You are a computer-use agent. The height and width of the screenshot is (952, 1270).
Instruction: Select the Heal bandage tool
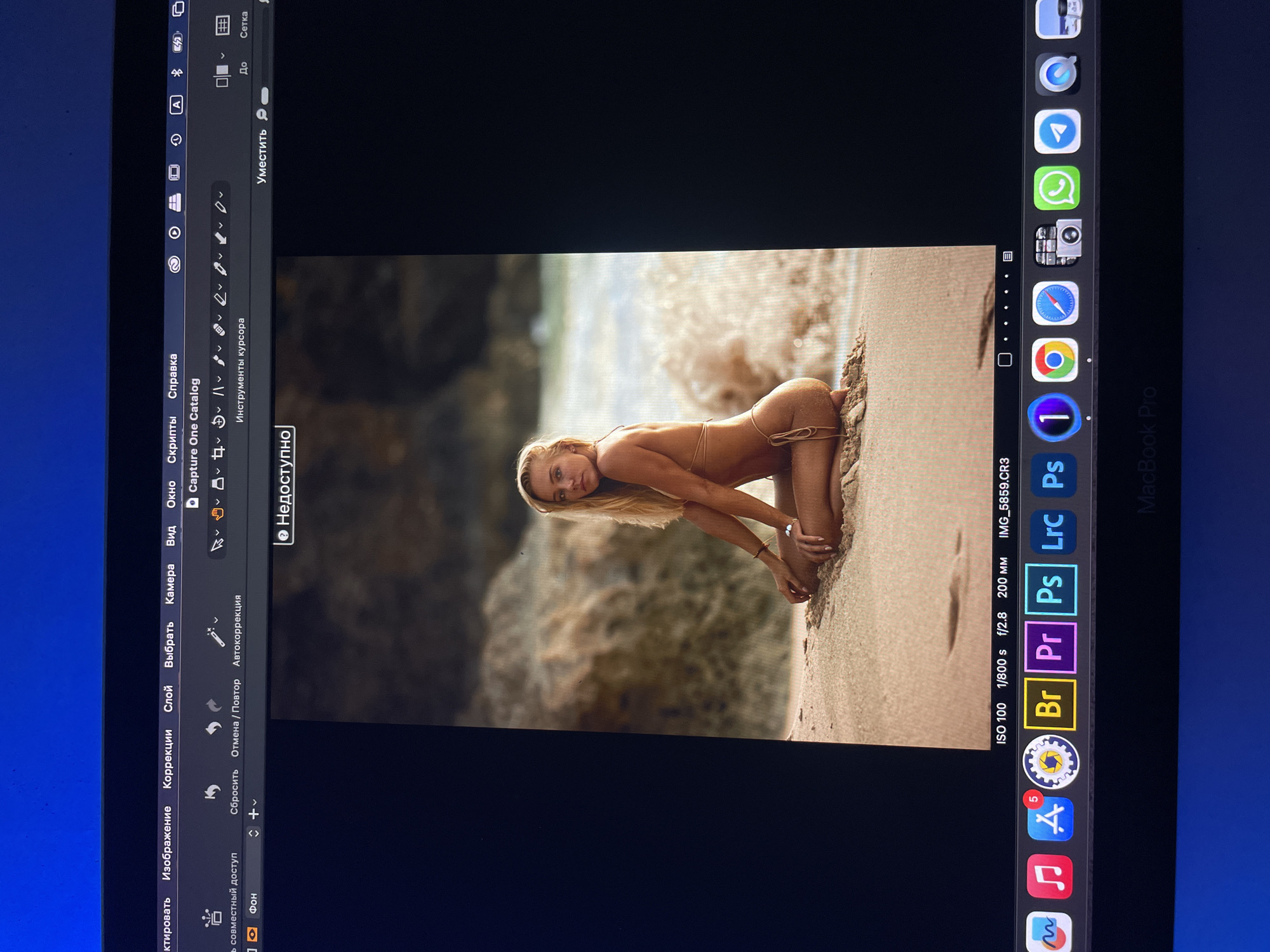[219, 329]
